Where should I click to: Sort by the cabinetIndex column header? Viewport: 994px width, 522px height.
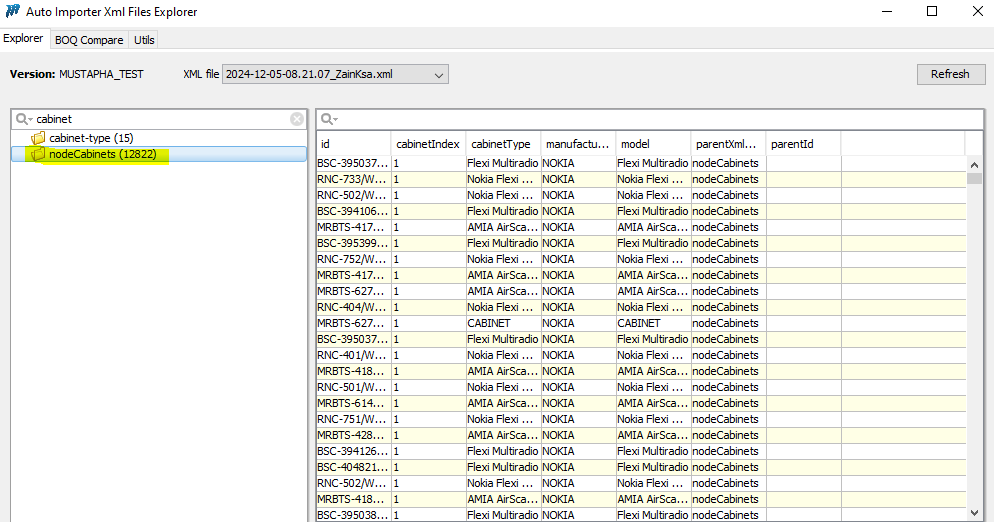[427, 144]
